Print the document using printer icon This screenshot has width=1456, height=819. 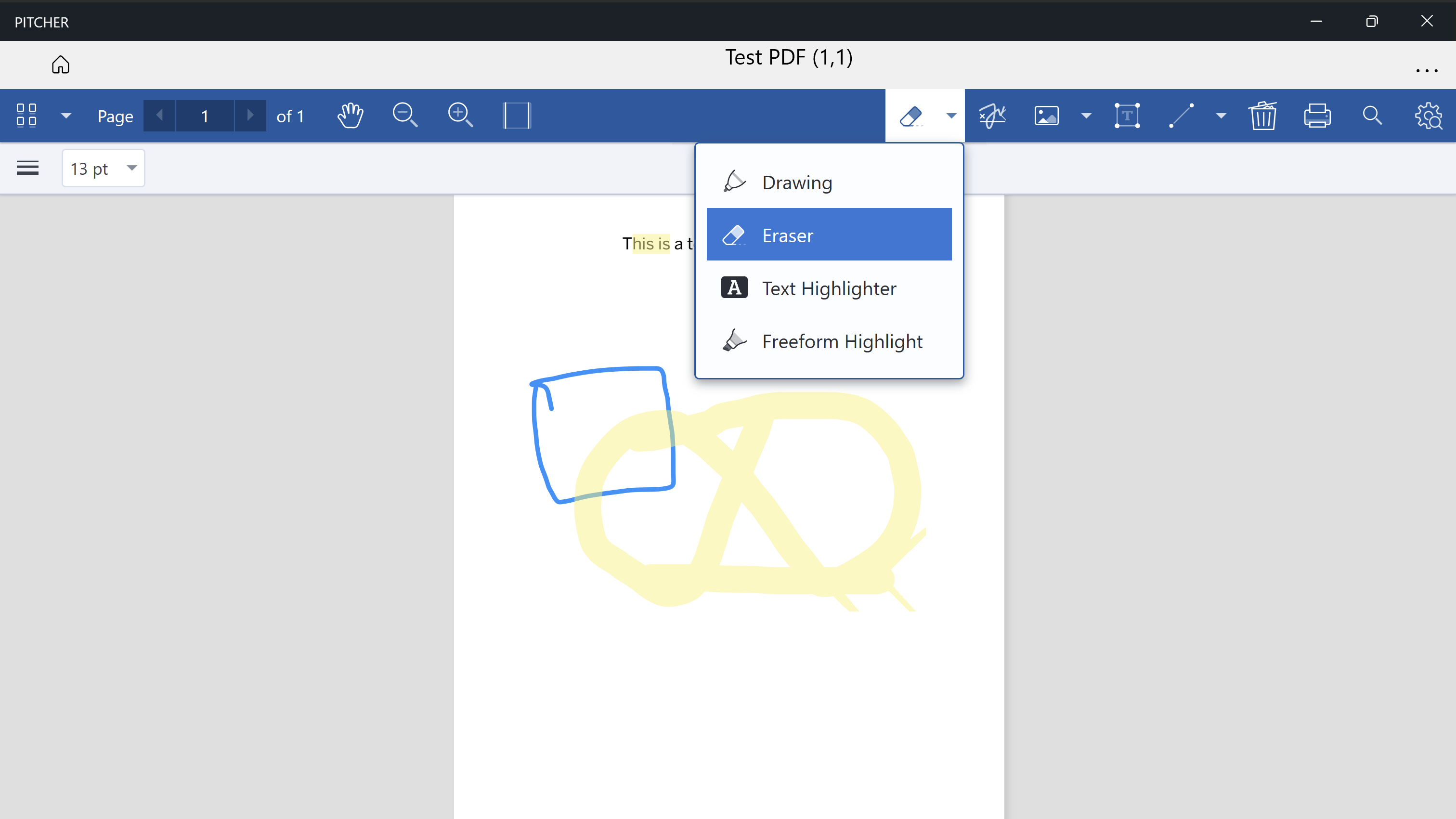click(x=1317, y=116)
